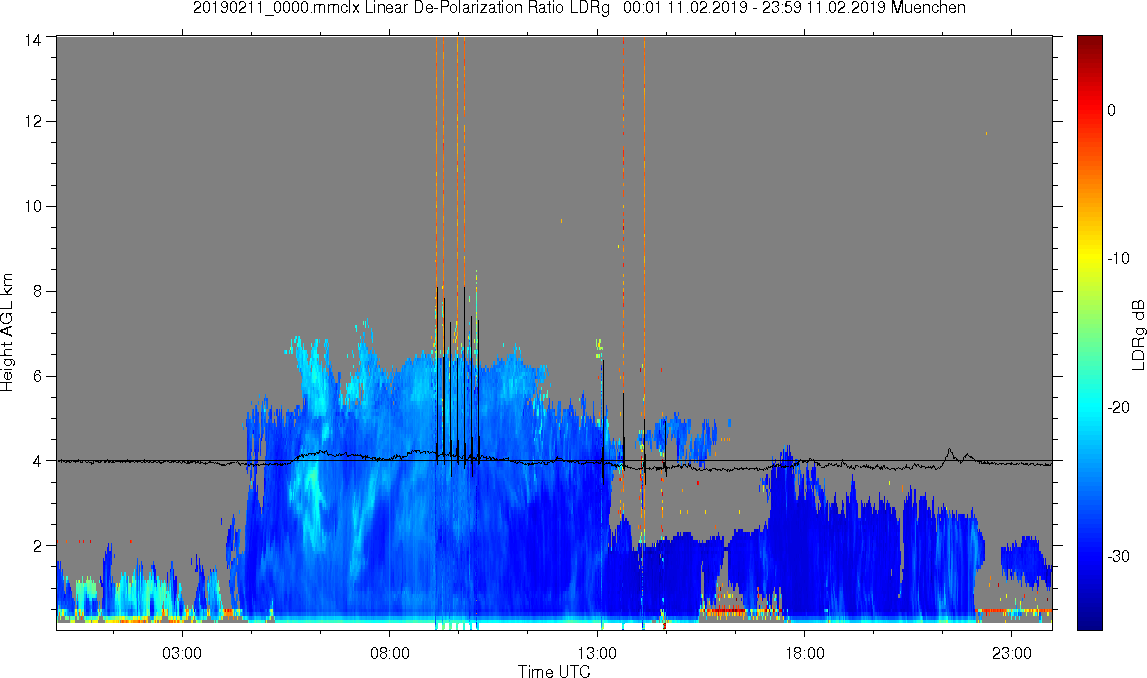Click the -20 value on colorbar scale
This screenshot has height=678, width=1147.
click(1118, 407)
